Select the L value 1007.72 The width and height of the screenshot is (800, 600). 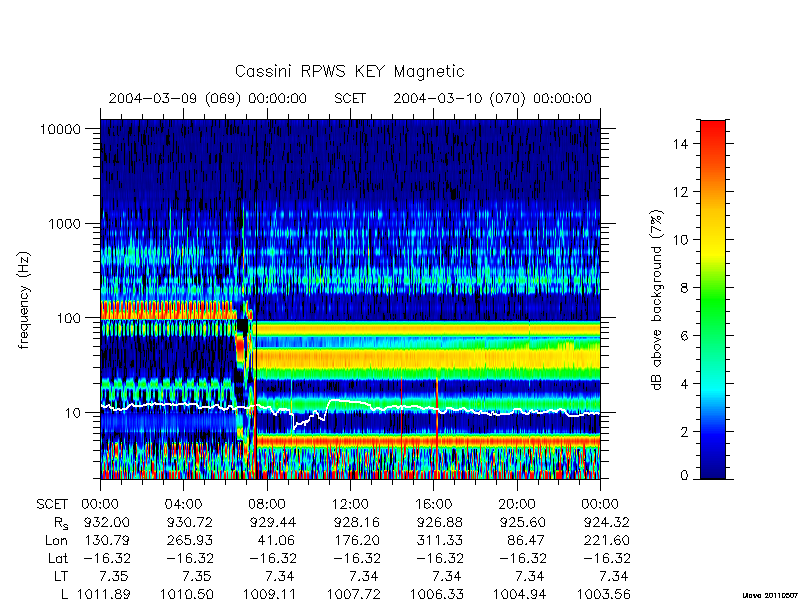(x=354, y=594)
